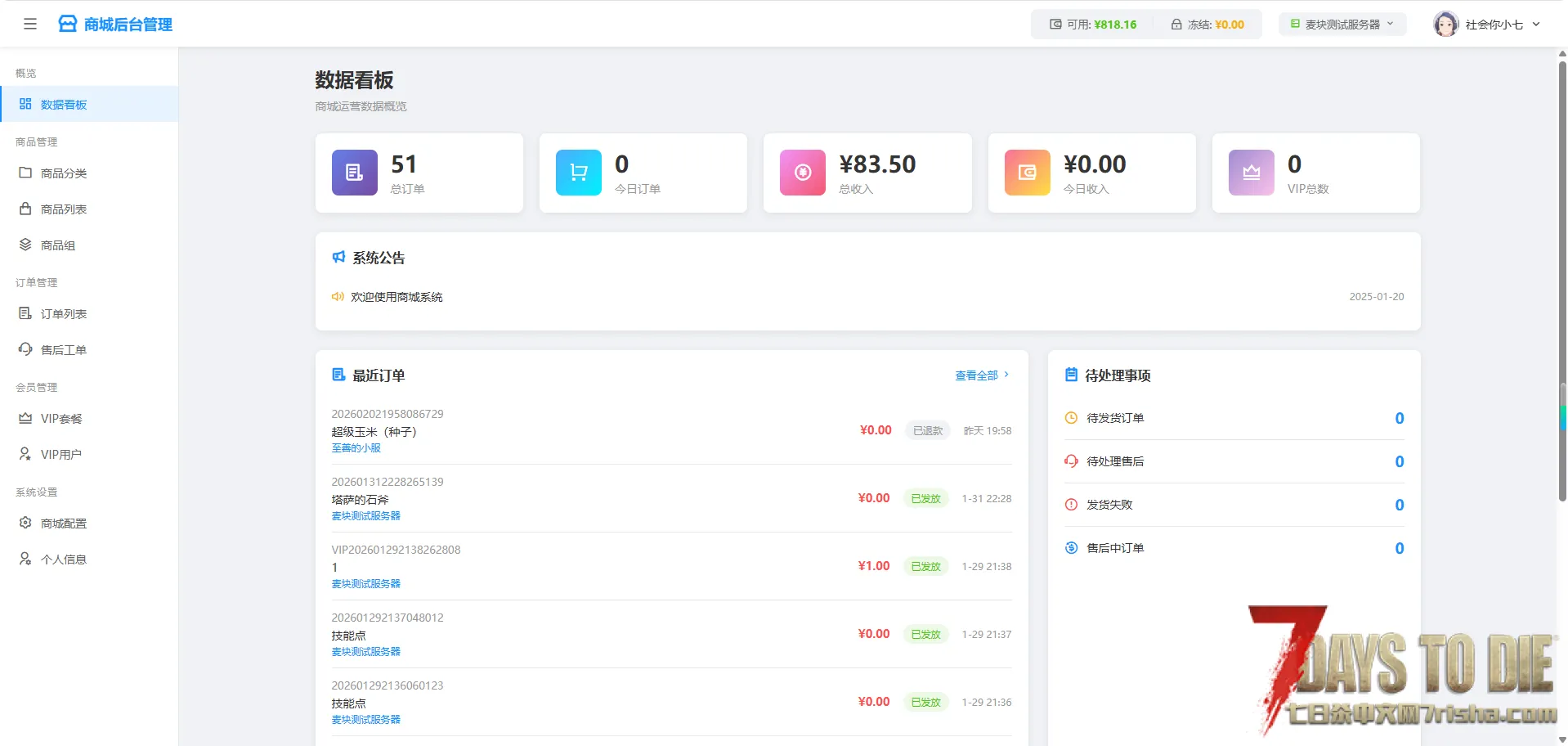The image size is (1568, 746).
Task: Click the blue shopping cart today-orders icon
Action: tap(579, 173)
